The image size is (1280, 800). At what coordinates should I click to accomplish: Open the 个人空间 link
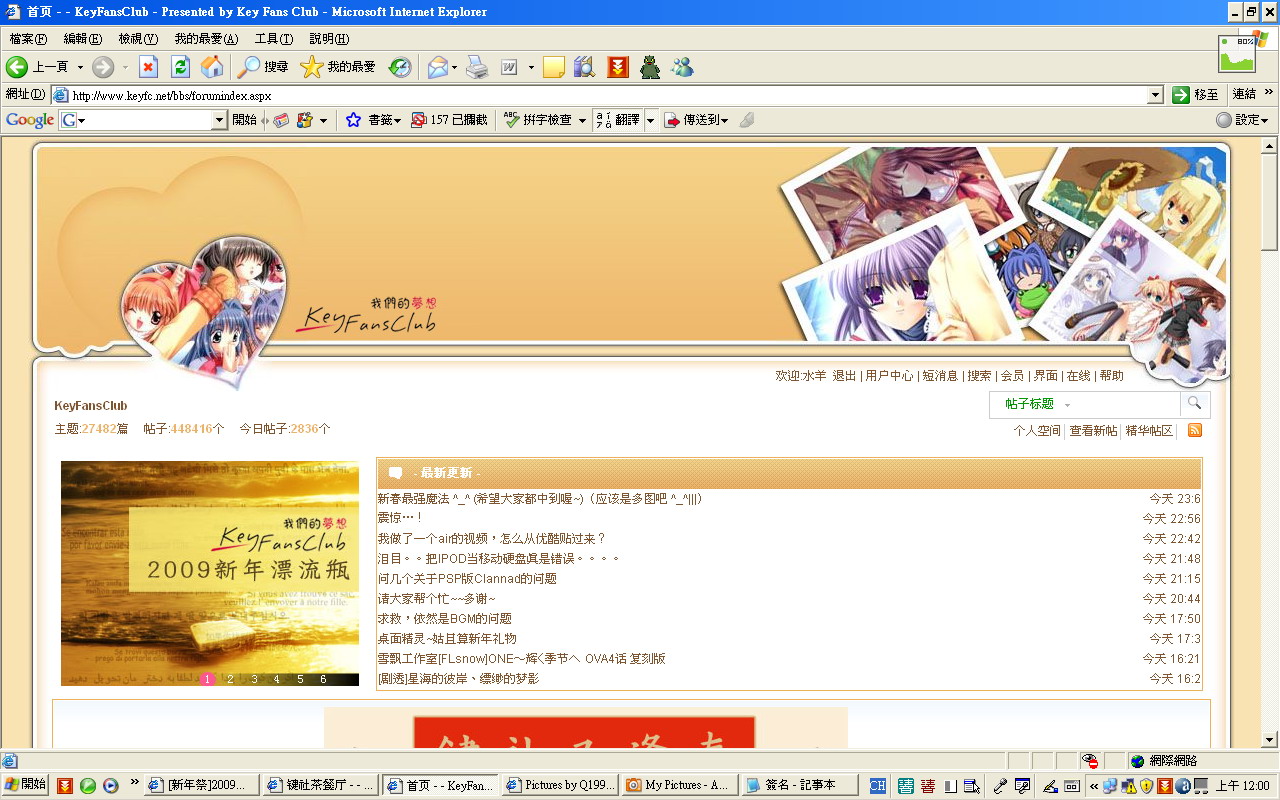(1037, 431)
